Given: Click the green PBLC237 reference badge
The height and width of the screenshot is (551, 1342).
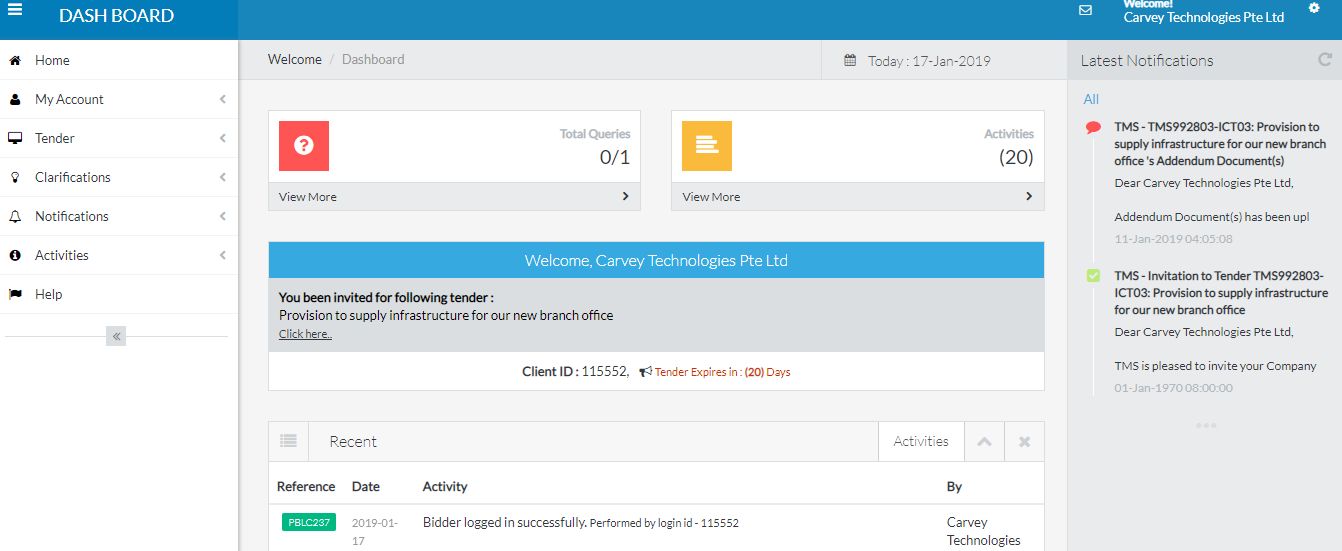Looking at the screenshot, I should point(309,522).
